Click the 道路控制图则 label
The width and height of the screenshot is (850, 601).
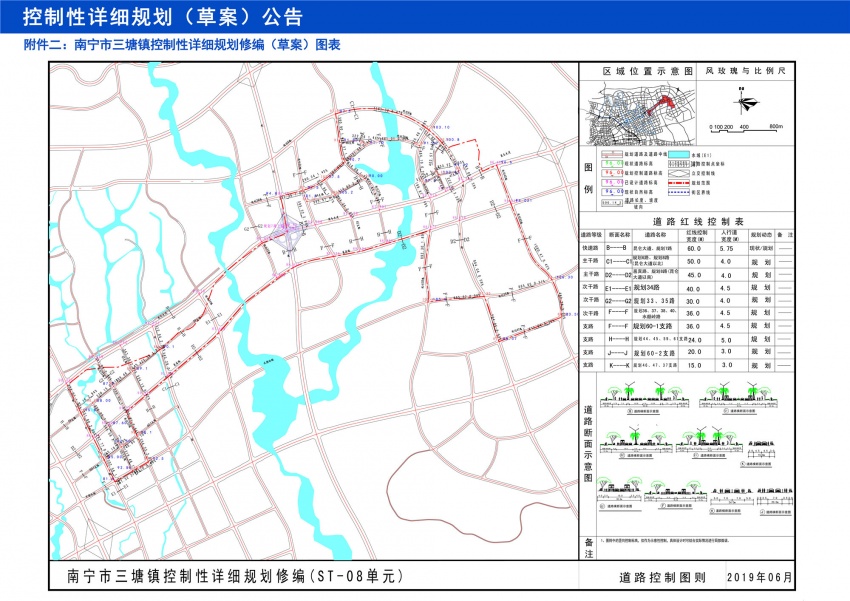[662, 578]
